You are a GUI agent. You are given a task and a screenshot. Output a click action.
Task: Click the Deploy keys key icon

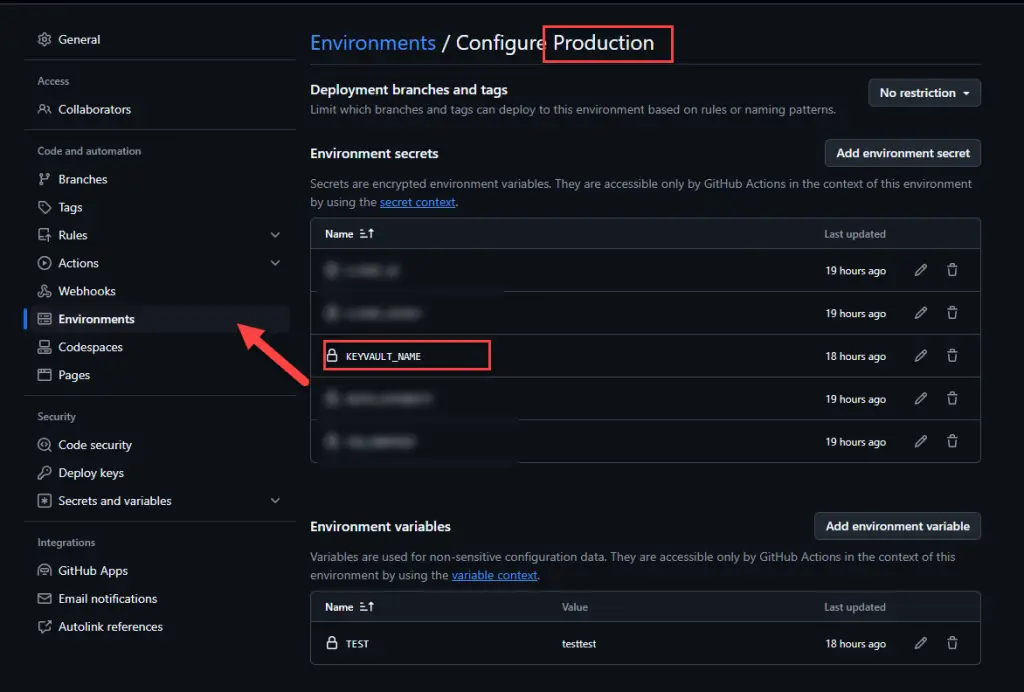click(x=44, y=473)
